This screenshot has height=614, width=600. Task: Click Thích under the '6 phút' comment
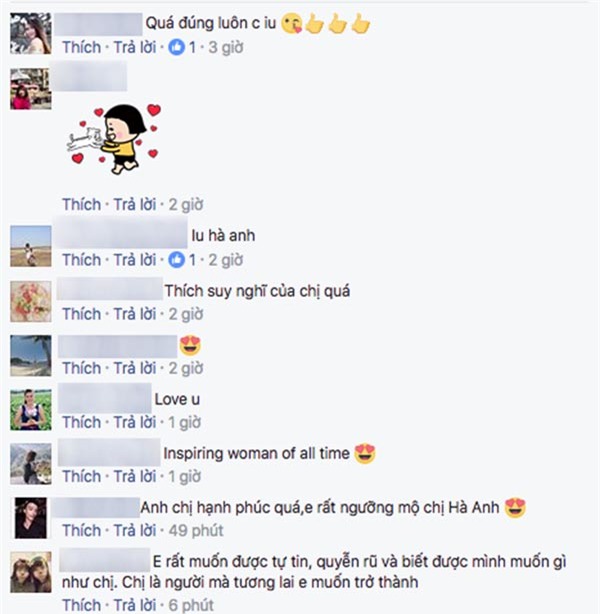click(82, 605)
